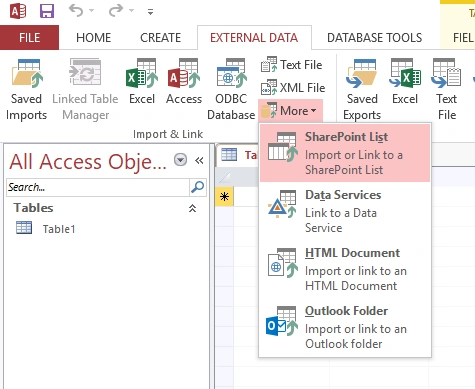Export to an Excel spreadsheet
This screenshot has width=475, height=389.
(x=405, y=82)
